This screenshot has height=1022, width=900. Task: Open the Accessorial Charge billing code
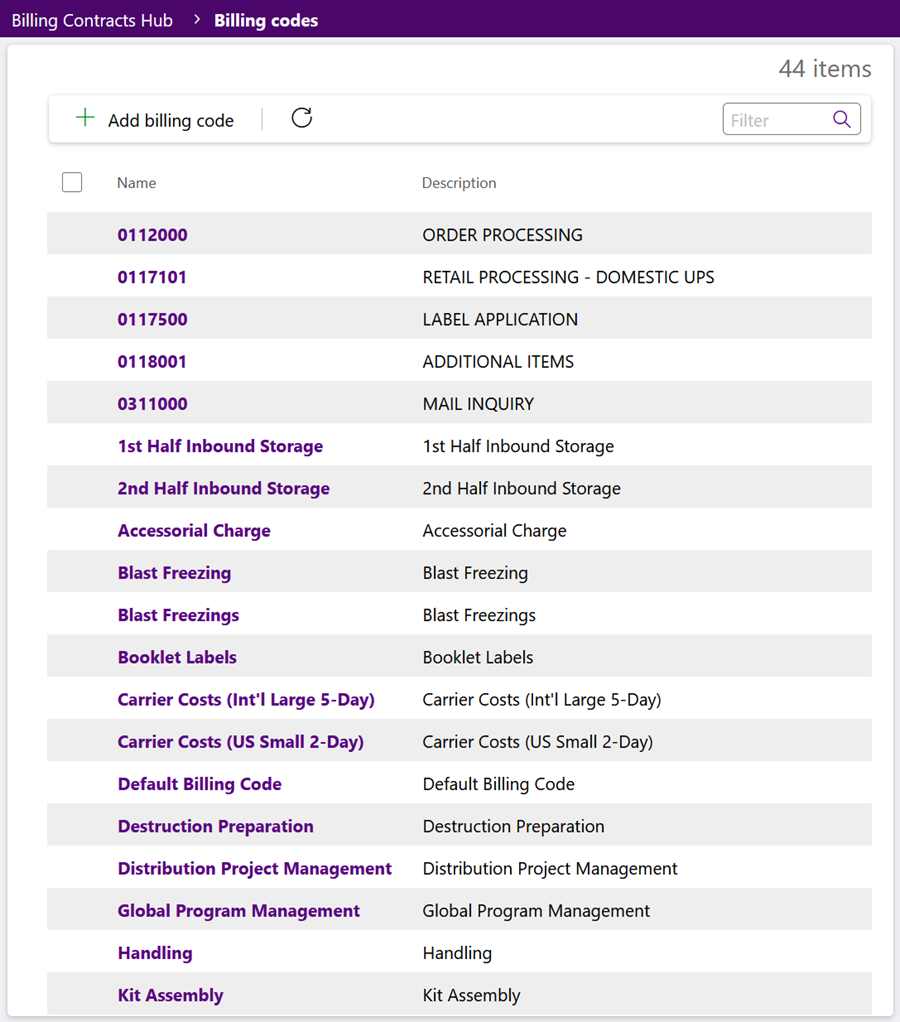(194, 531)
